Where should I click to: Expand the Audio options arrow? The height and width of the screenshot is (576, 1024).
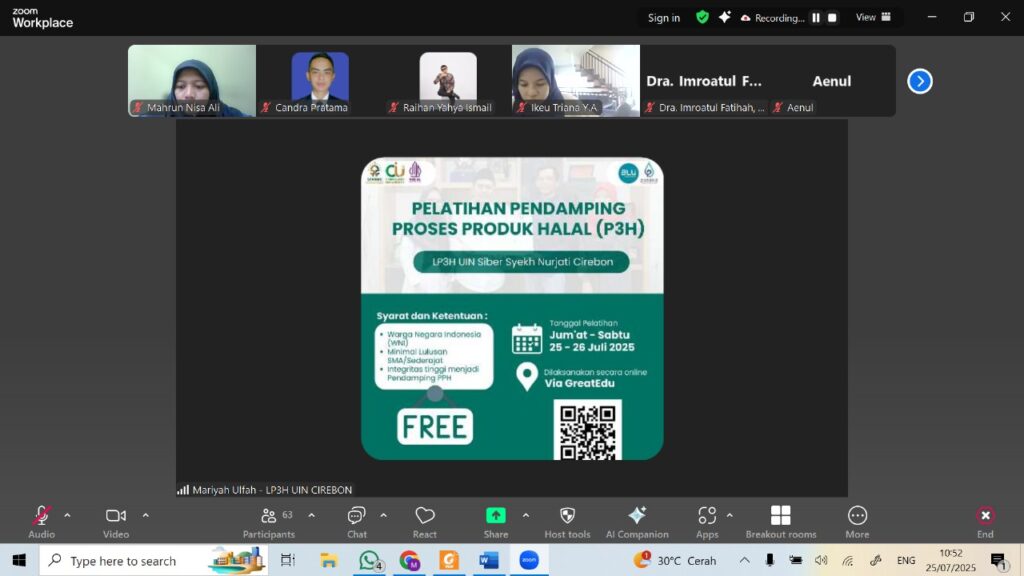67,516
